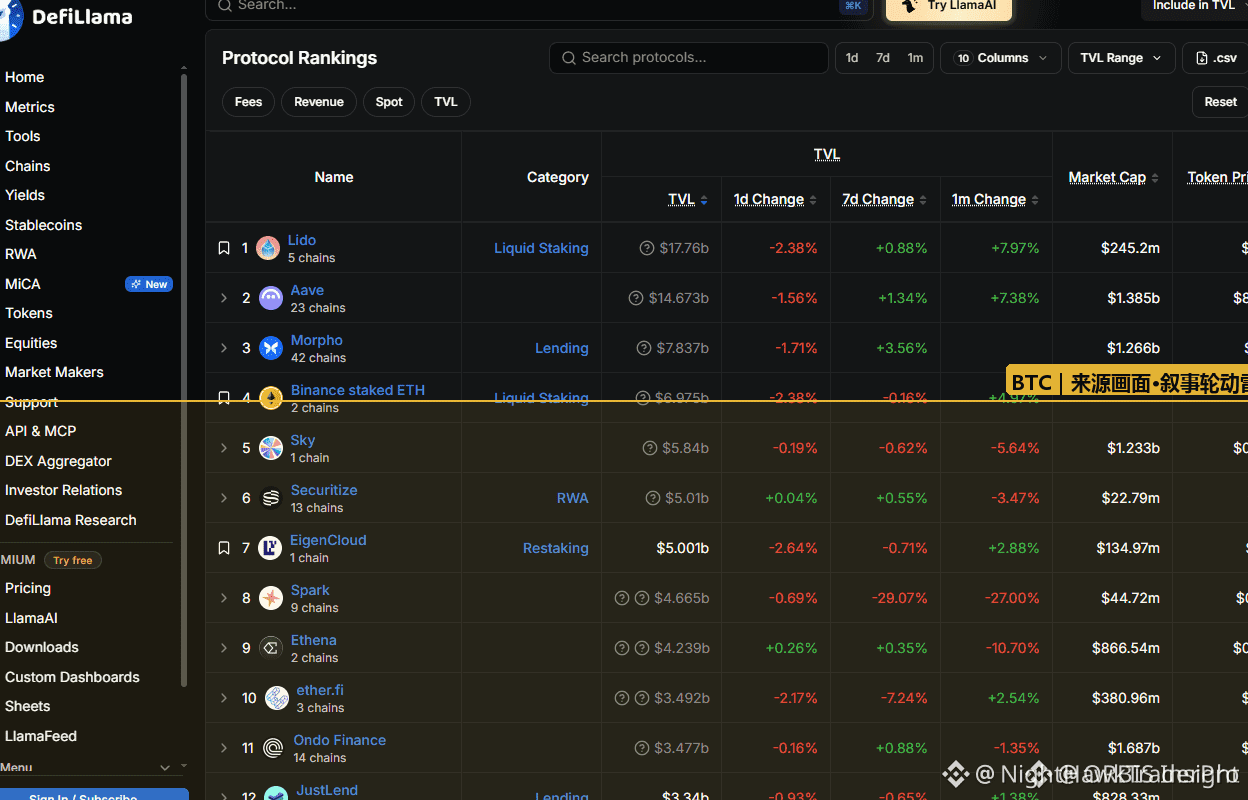Expand the Spark row chevron
This screenshot has width=1248, height=800.
click(224, 598)
